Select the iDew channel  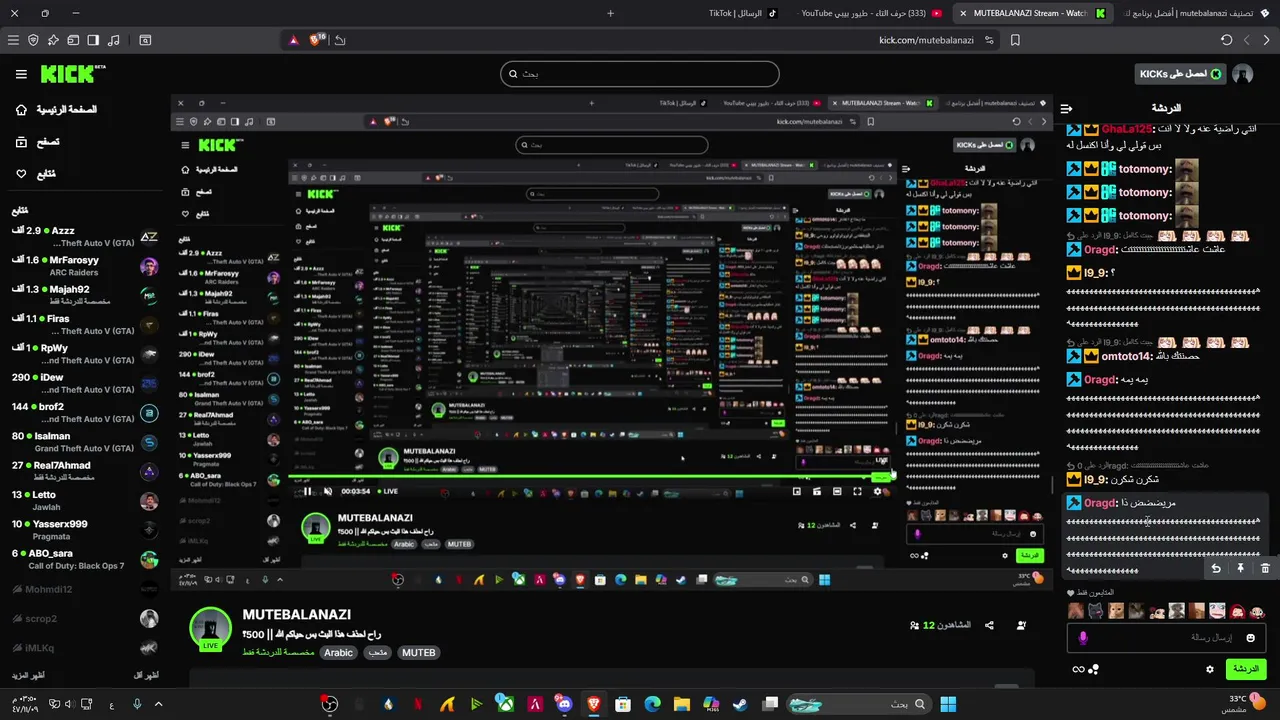(85, 383)
